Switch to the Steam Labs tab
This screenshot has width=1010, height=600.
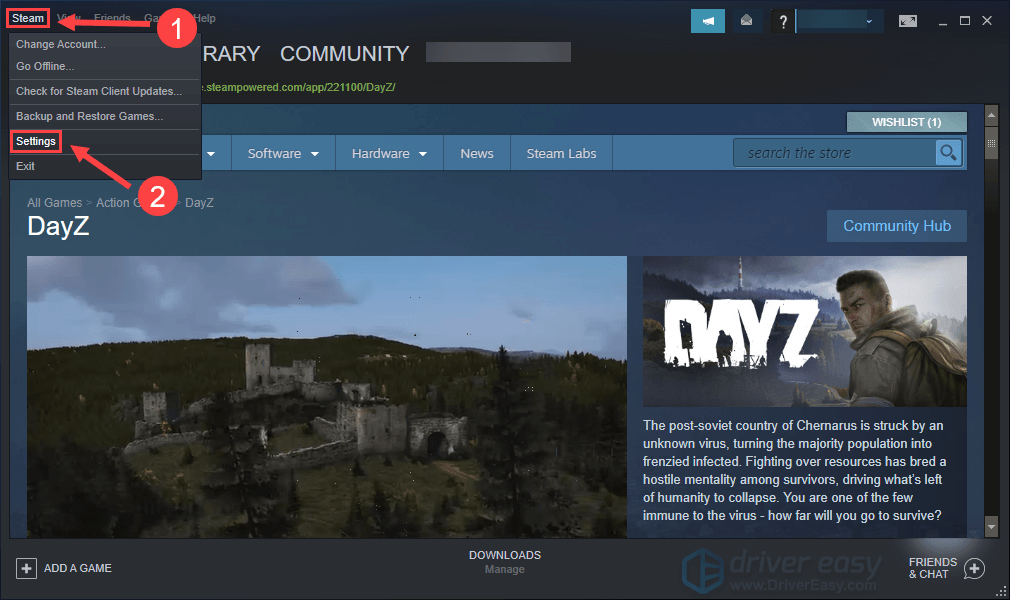click(x=560, y=153)
